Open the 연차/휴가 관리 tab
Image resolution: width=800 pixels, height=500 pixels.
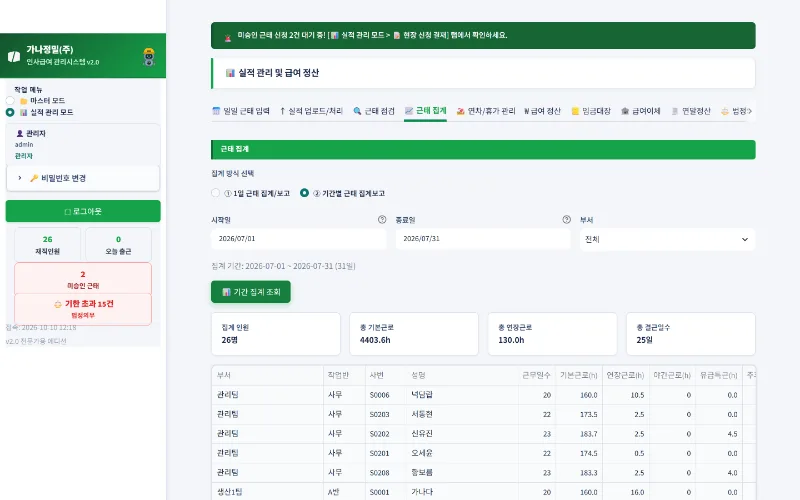click(x=486, y=111)
